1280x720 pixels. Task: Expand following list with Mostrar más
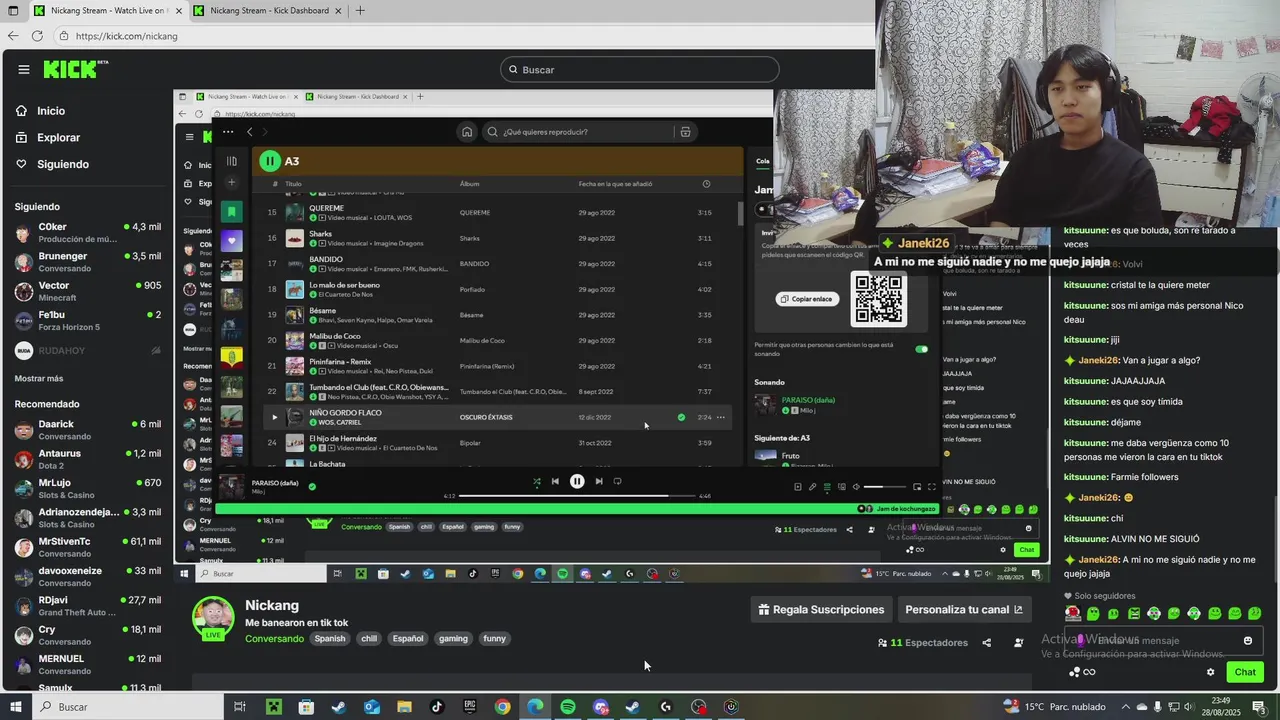click(x=39, y=378)
